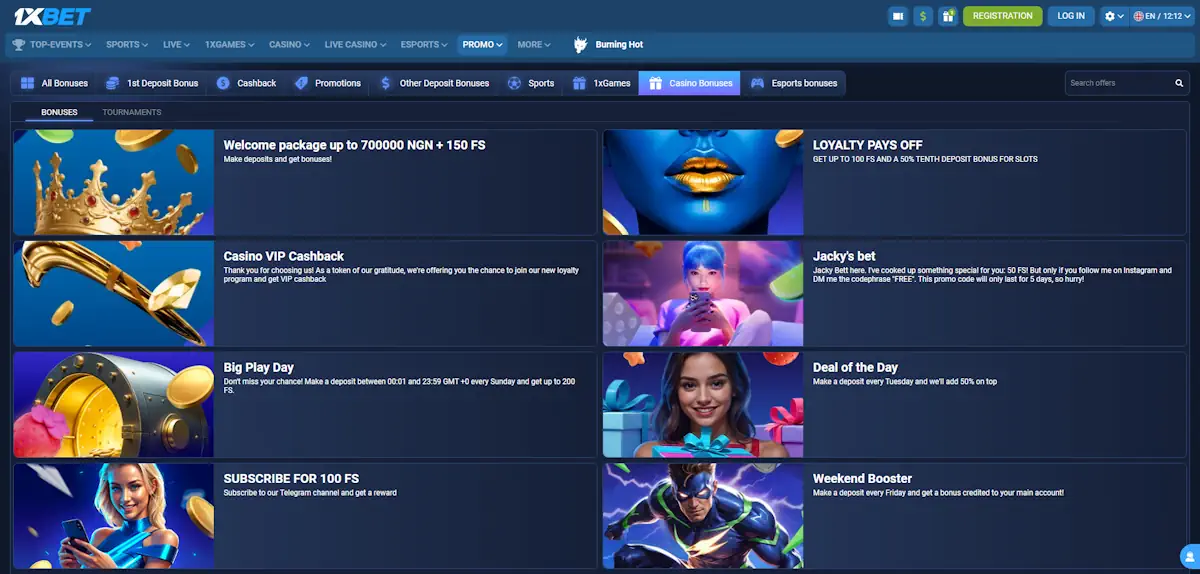Filter by 1st Deposit Bonus category
The width and height of the screenshot is (1200, 574).
click(152, 83)
